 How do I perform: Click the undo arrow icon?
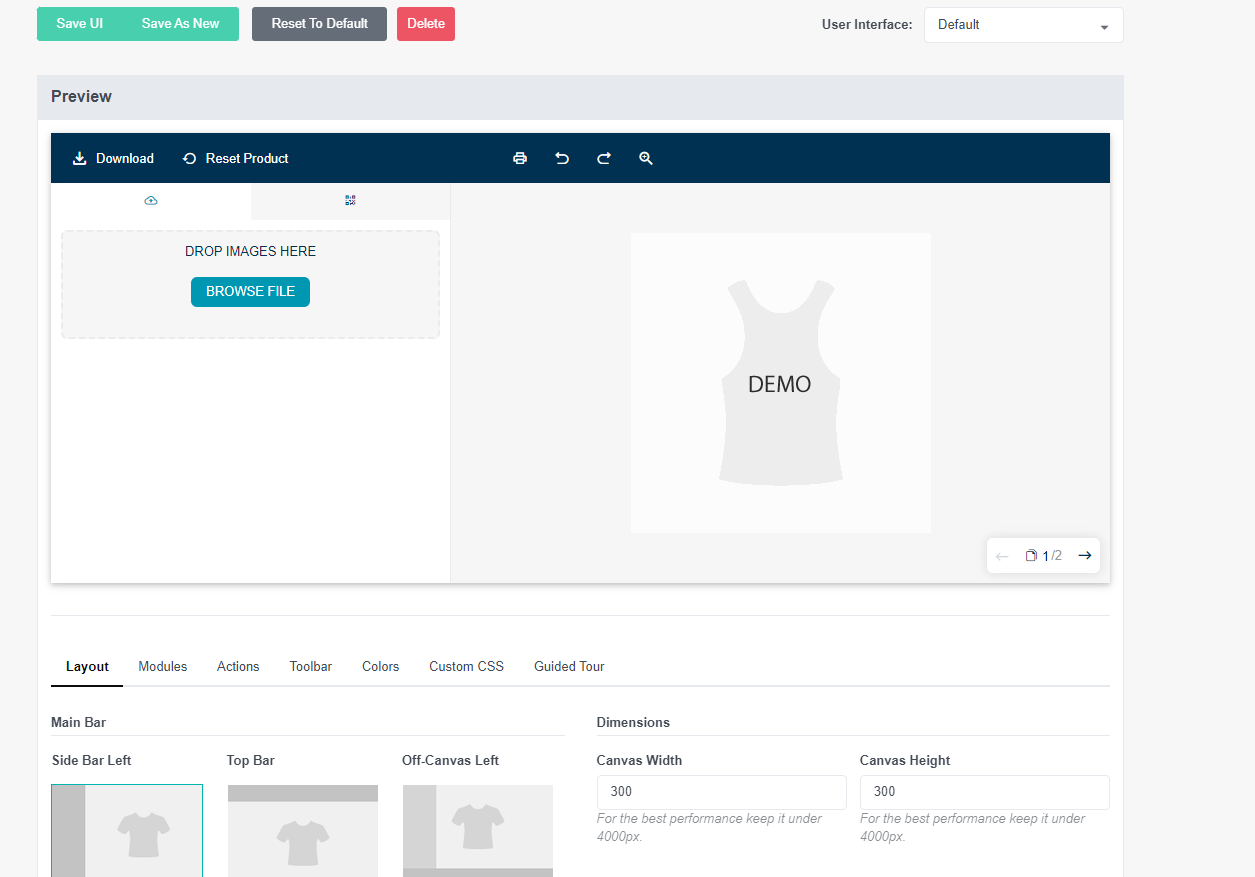[562, 158]
